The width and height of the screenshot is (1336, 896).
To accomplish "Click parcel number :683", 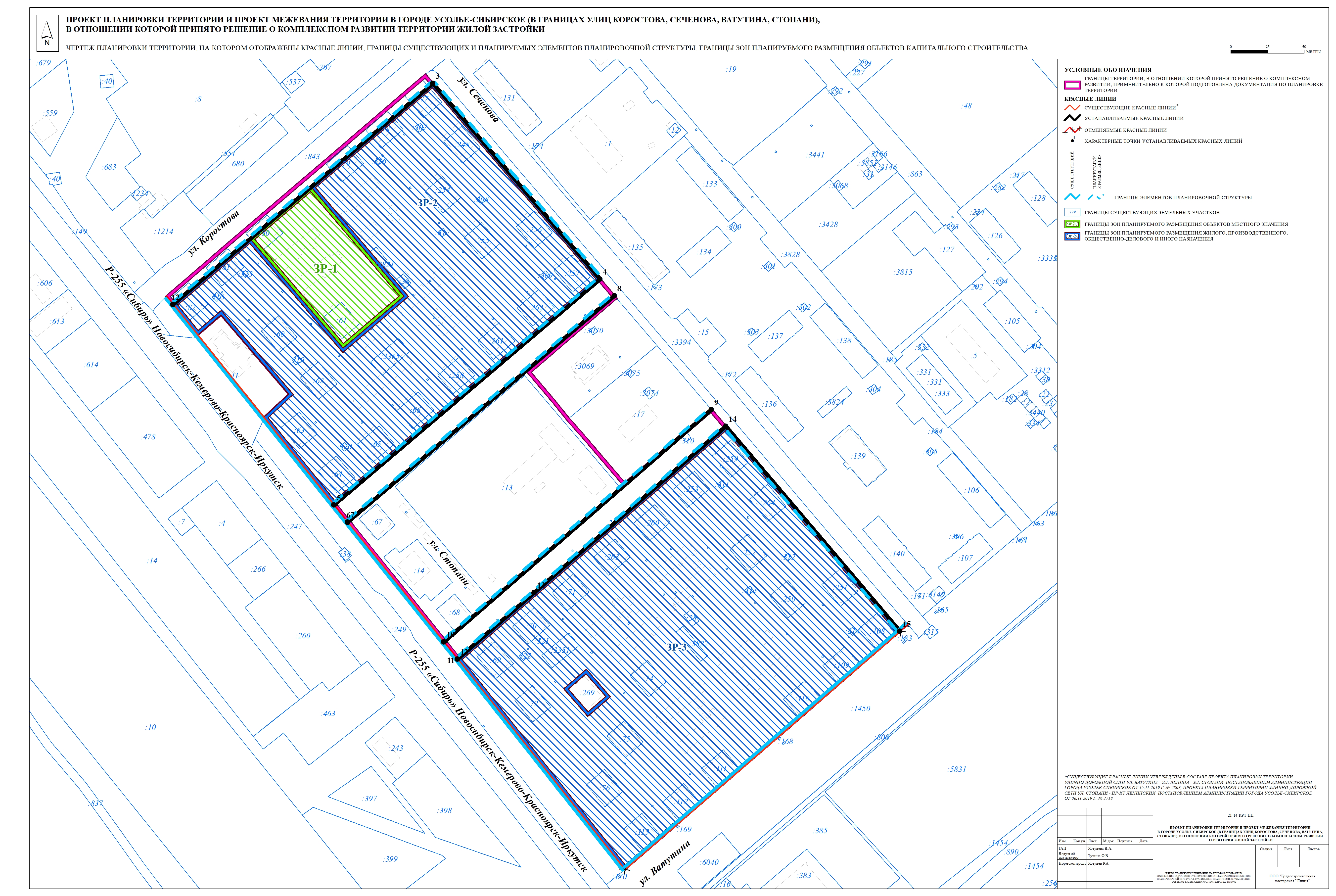I will tap(108, 167).
